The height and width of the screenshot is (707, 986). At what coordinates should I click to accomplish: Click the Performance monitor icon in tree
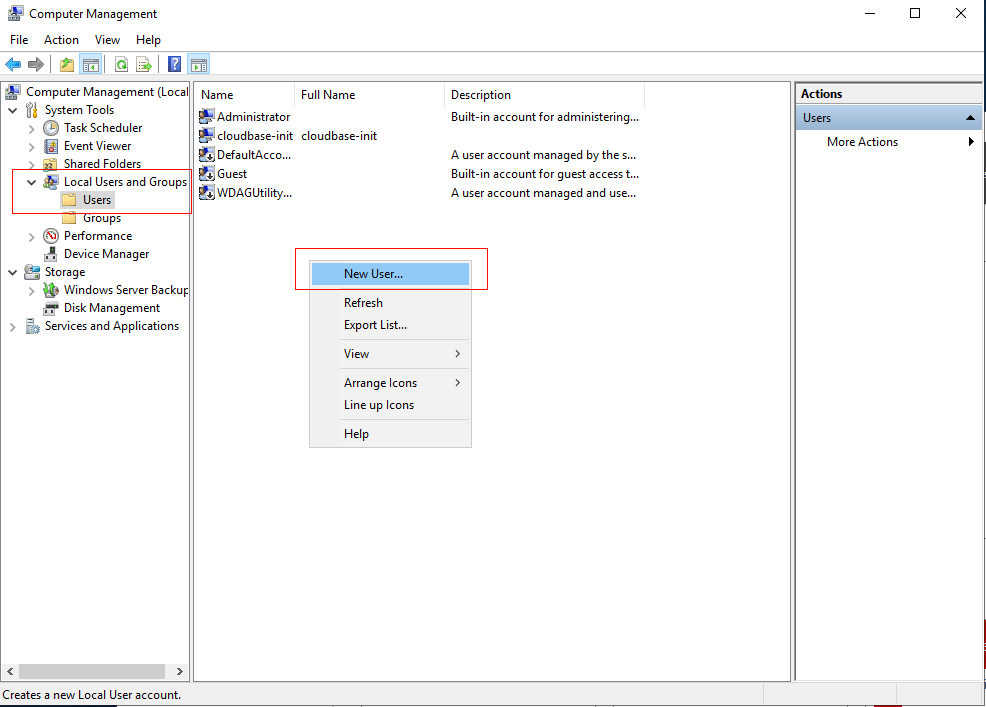click(x=51, y=236)
